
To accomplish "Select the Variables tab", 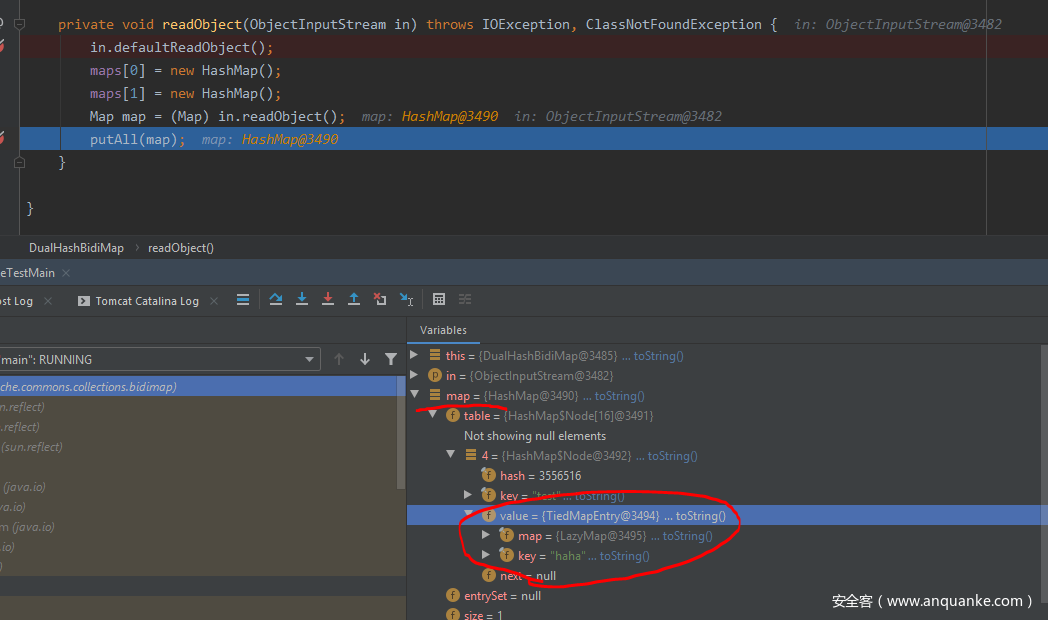I will coord(443,330).
